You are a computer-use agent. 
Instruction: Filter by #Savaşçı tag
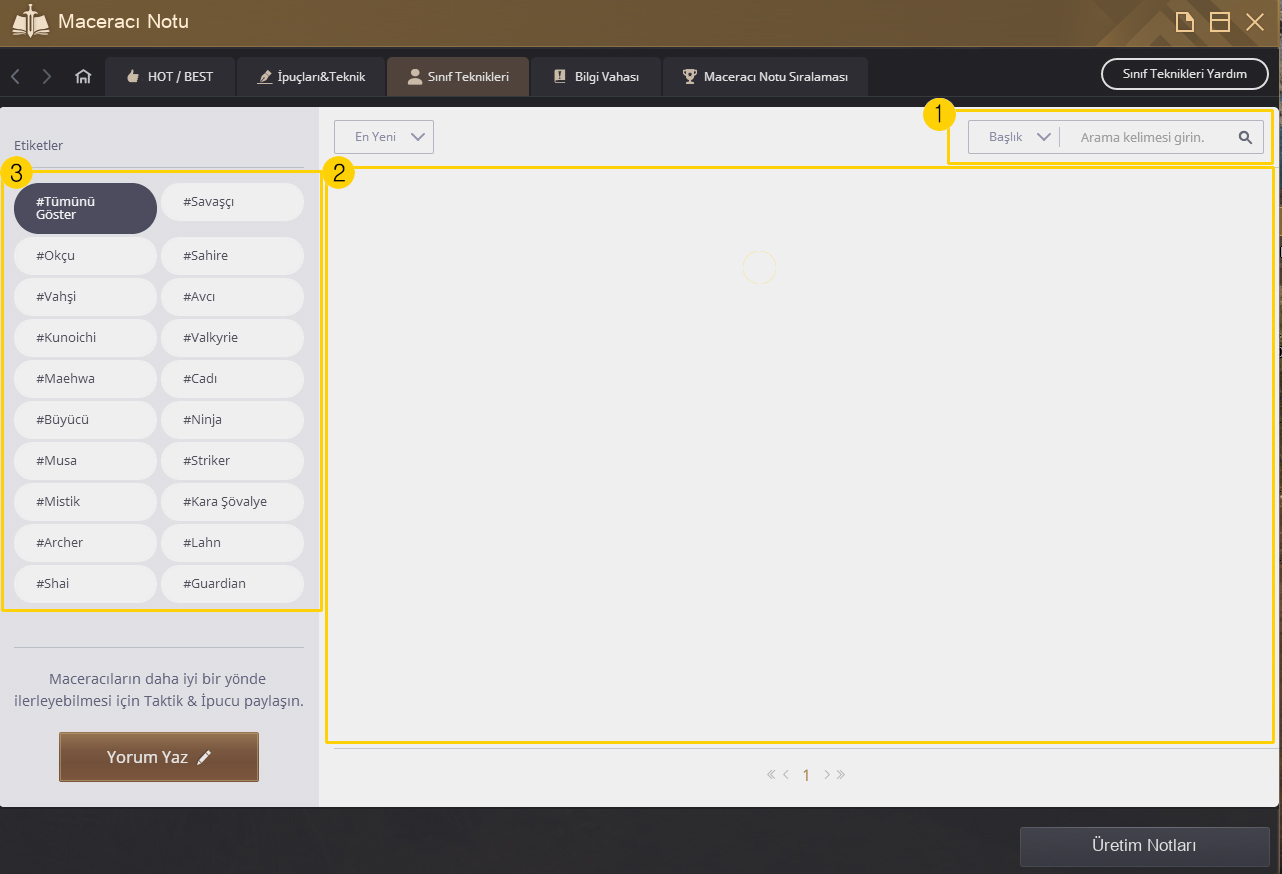232,202
